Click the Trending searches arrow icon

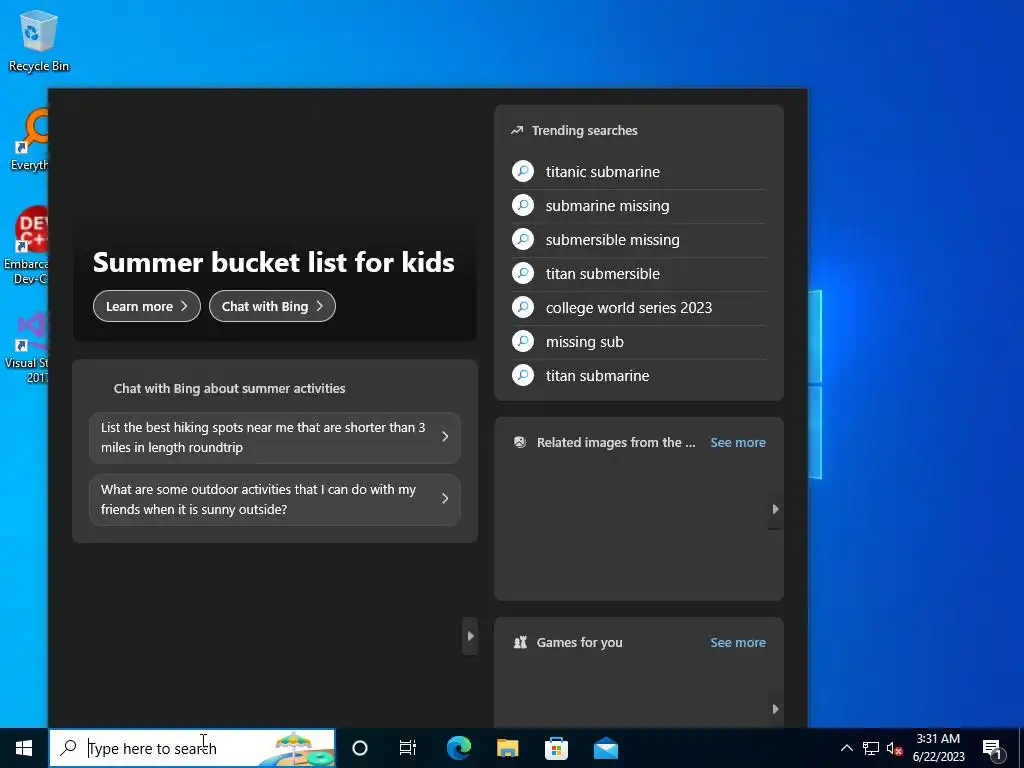pyautogui.click(x=517, y=130)
